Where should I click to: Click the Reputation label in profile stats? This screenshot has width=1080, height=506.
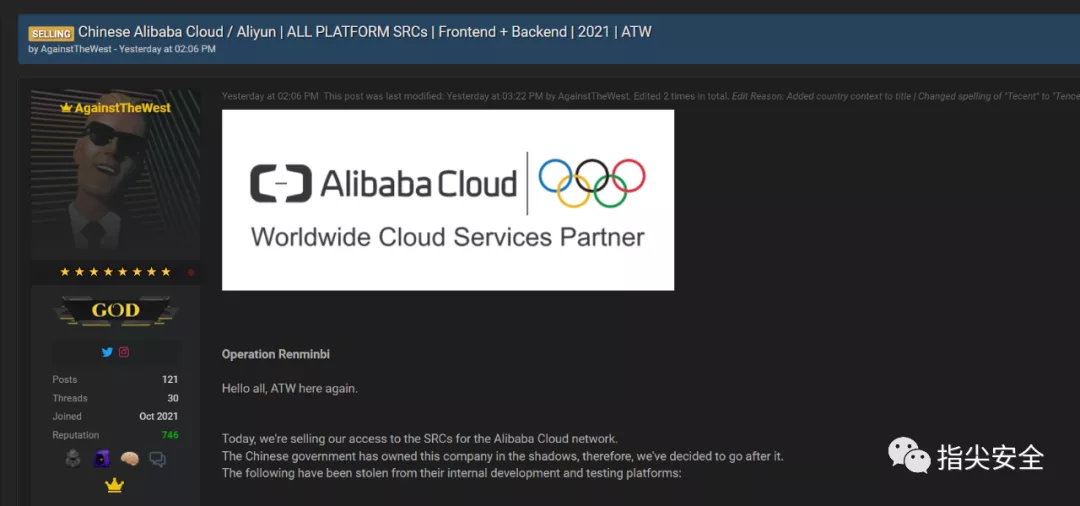click(76, 435)
